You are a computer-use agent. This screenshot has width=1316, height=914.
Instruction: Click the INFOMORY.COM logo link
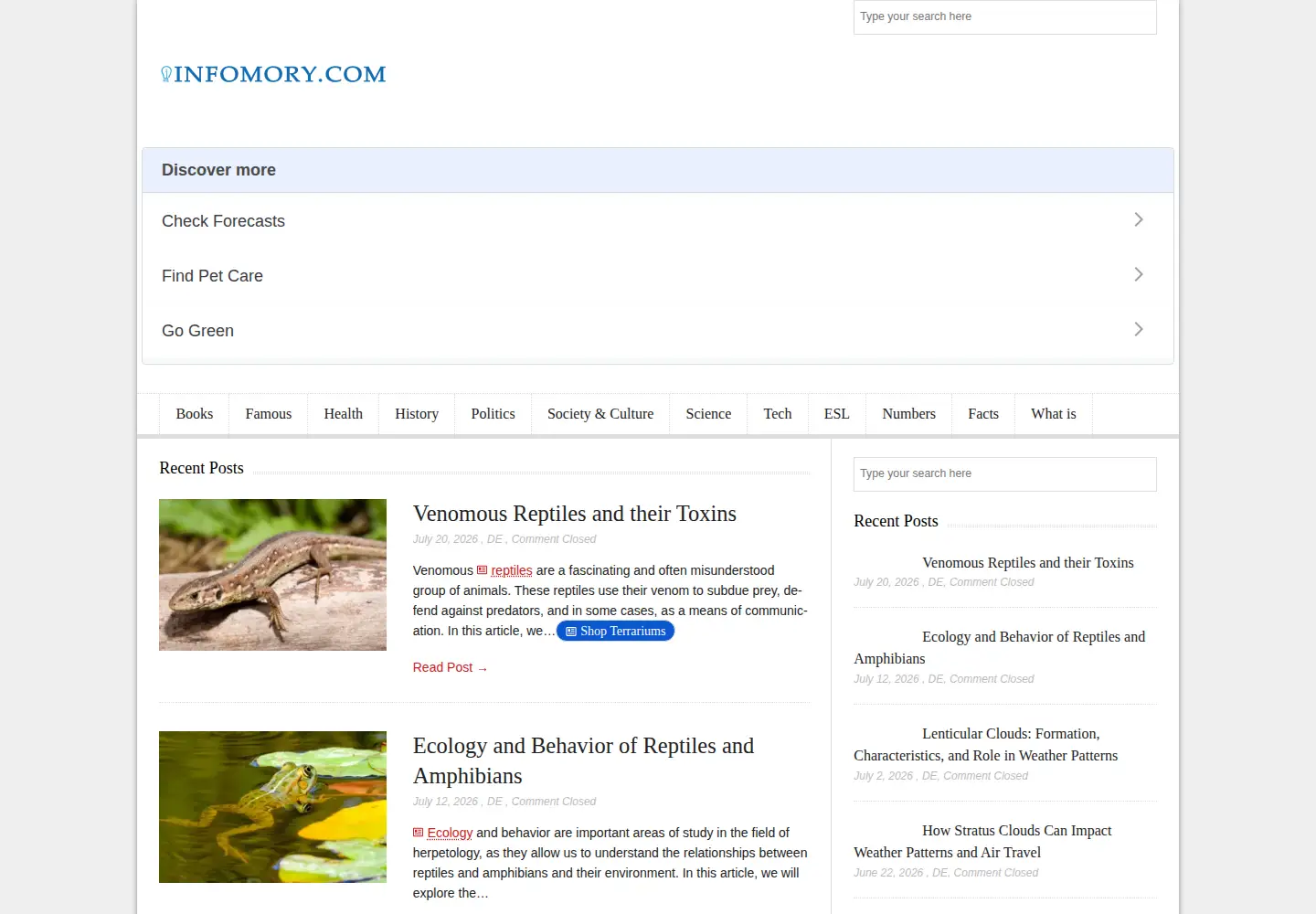pos(273,74)
